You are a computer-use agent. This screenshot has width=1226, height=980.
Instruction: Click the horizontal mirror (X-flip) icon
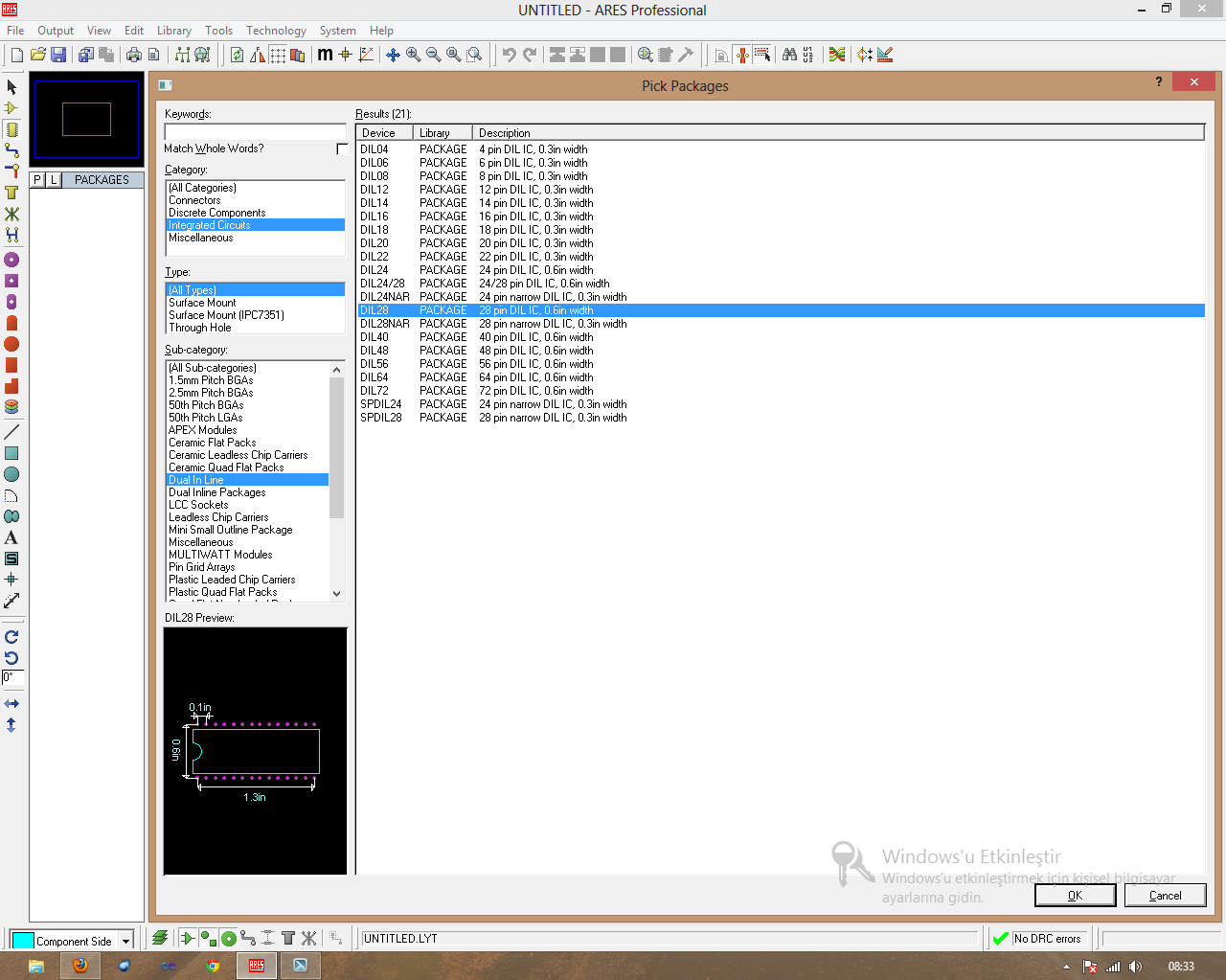coord(11,704)
